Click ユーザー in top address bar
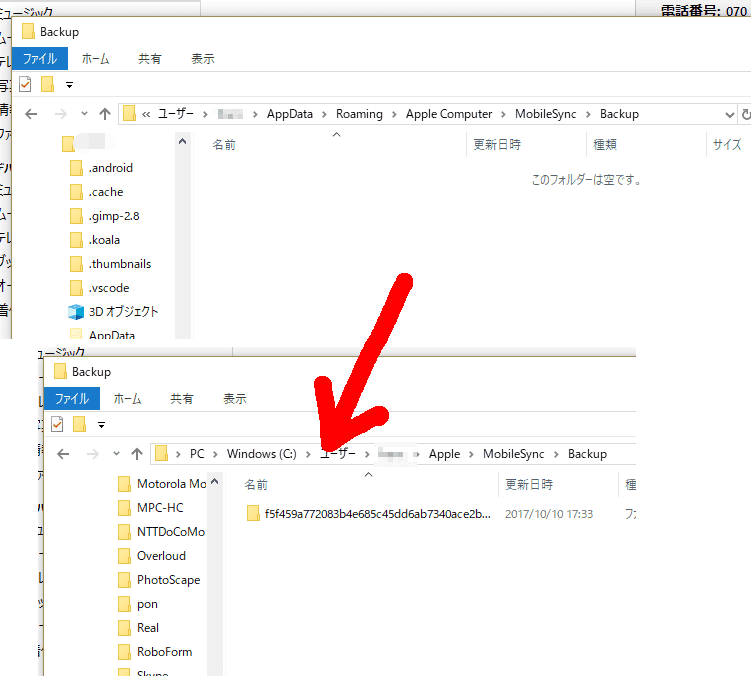 click(x=176, y=114)
